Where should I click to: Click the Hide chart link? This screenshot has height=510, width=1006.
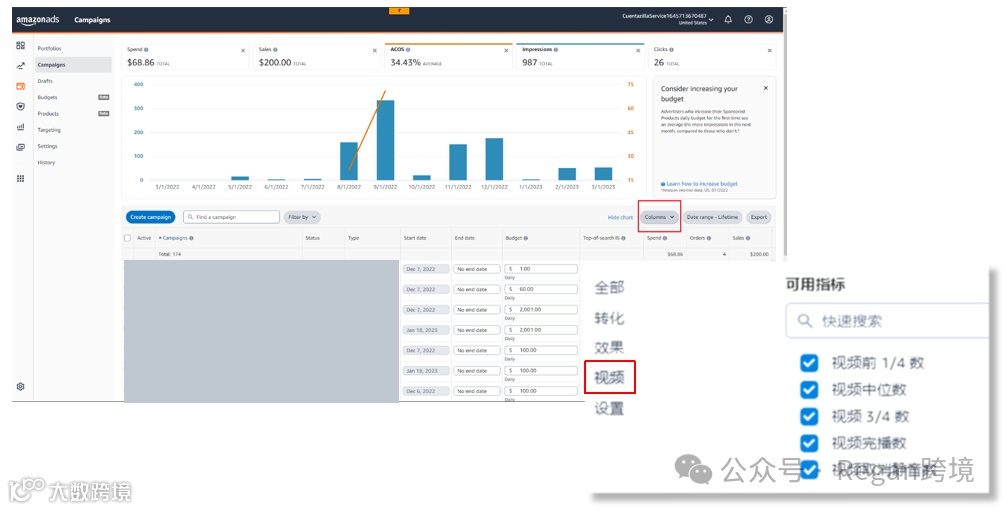pyautogui.click(x=620, y=217)
